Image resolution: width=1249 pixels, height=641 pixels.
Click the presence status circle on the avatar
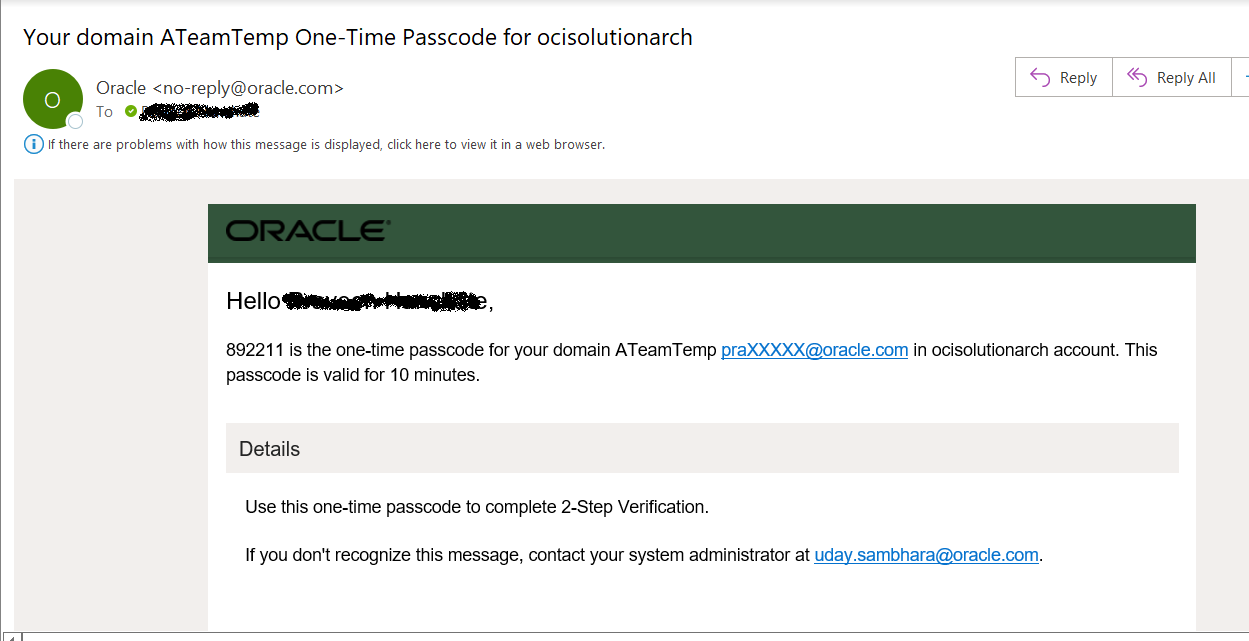[74, 122]
